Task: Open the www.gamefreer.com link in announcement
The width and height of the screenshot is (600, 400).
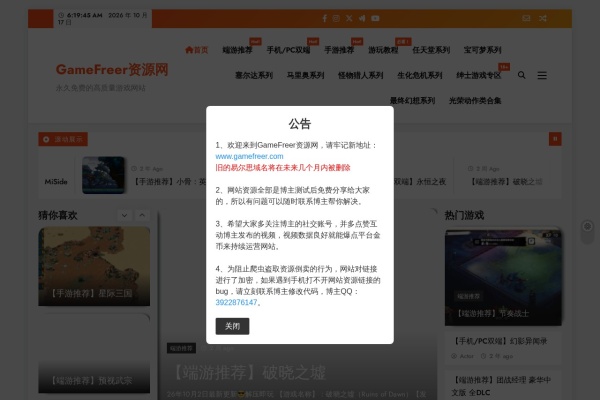Action: click(x=249, y=156)
